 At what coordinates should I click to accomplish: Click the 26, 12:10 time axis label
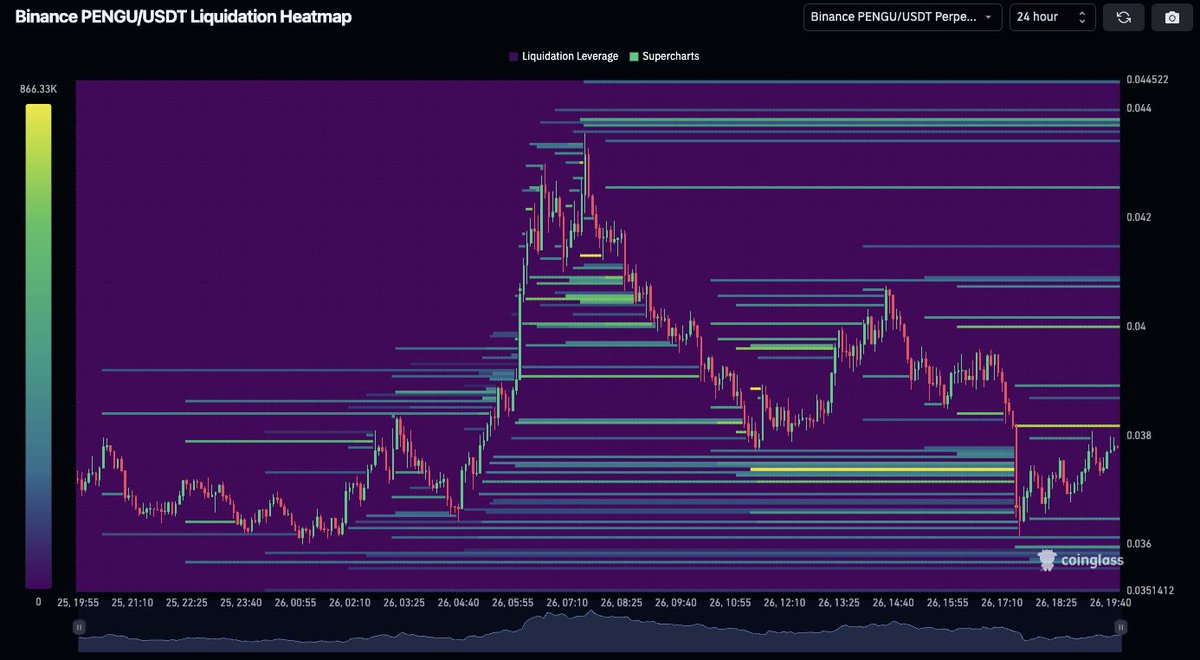[x=784, y=603]
